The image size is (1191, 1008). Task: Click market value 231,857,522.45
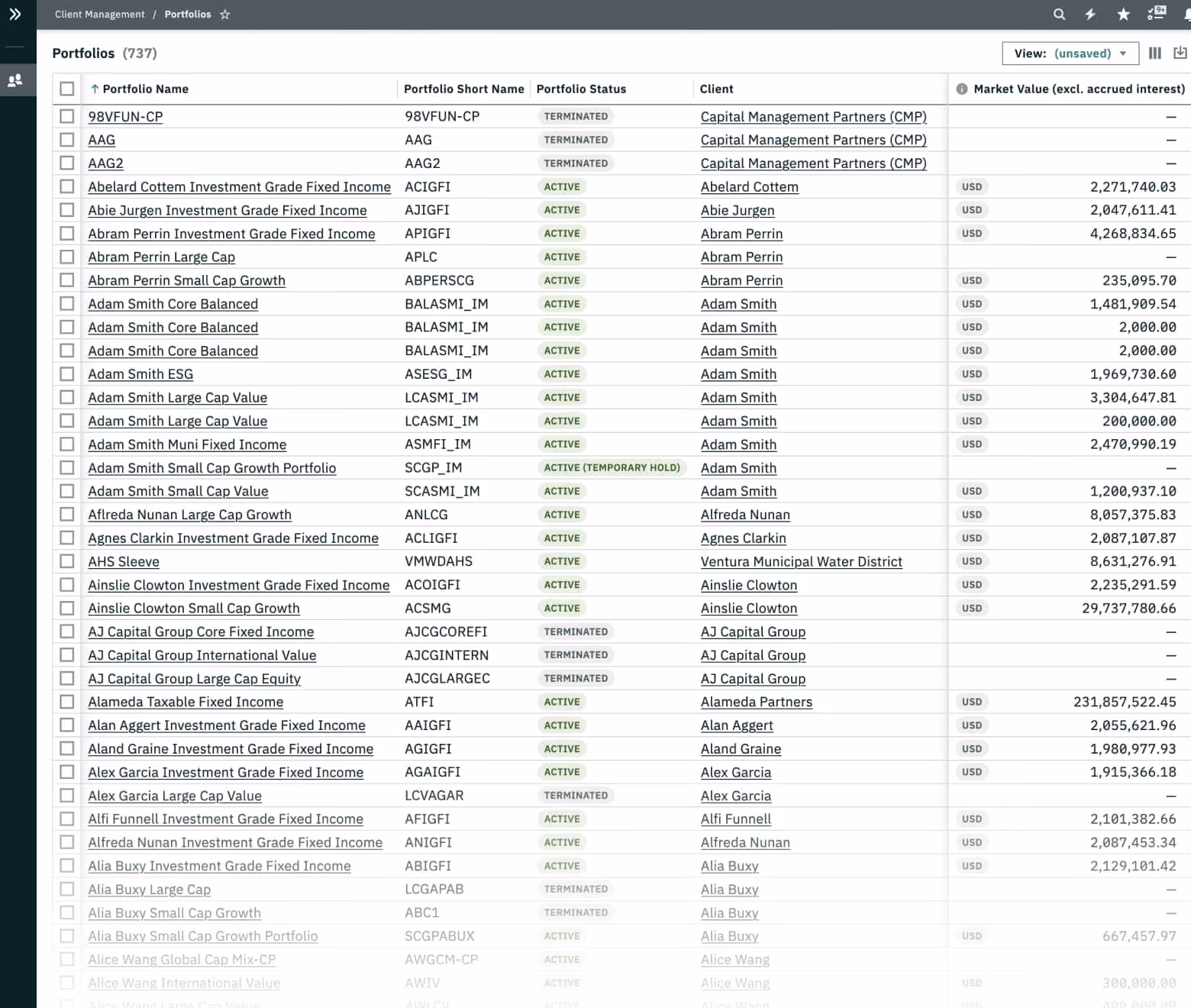(1125, 702)
